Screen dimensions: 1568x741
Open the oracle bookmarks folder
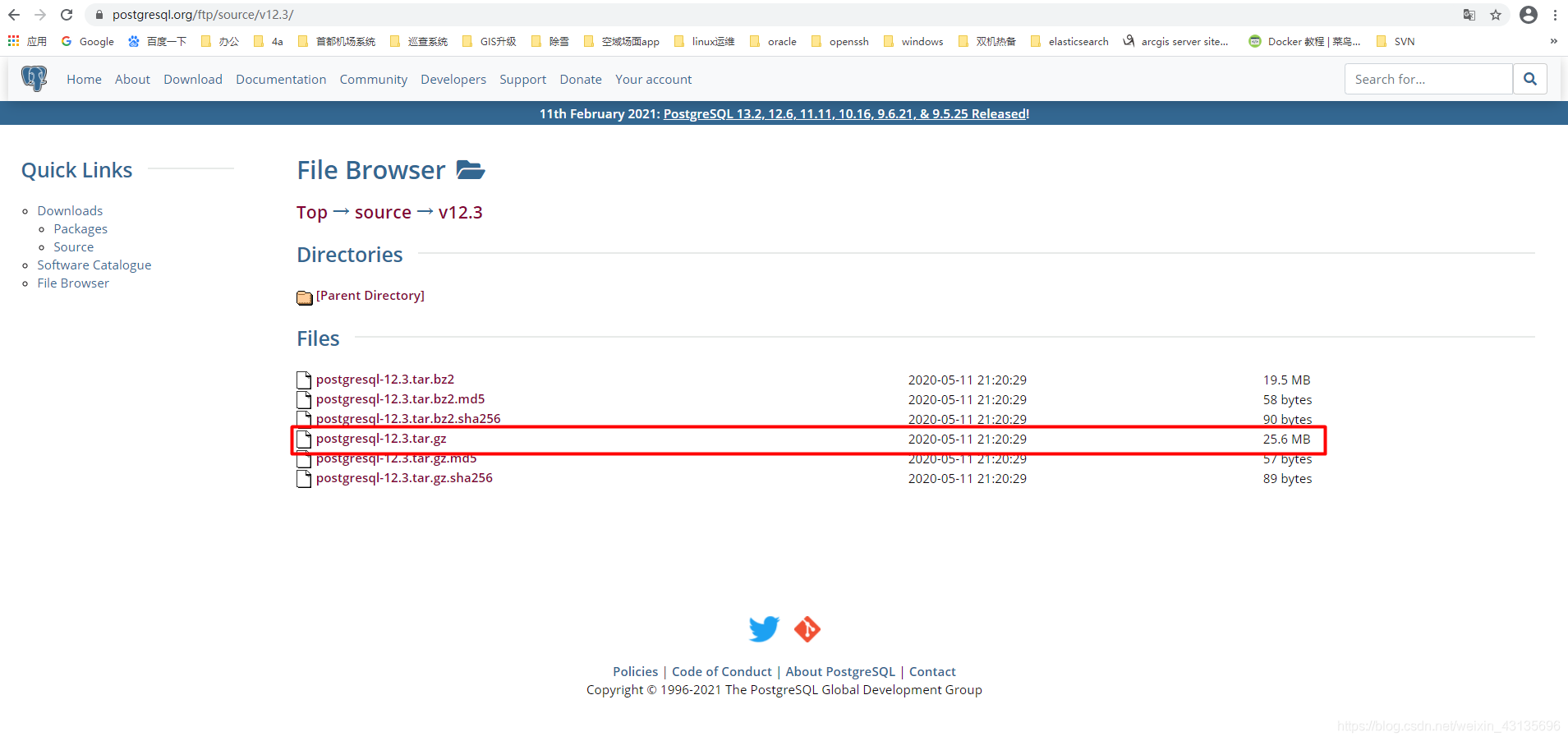pyautogui.click(x=773, y=41)
